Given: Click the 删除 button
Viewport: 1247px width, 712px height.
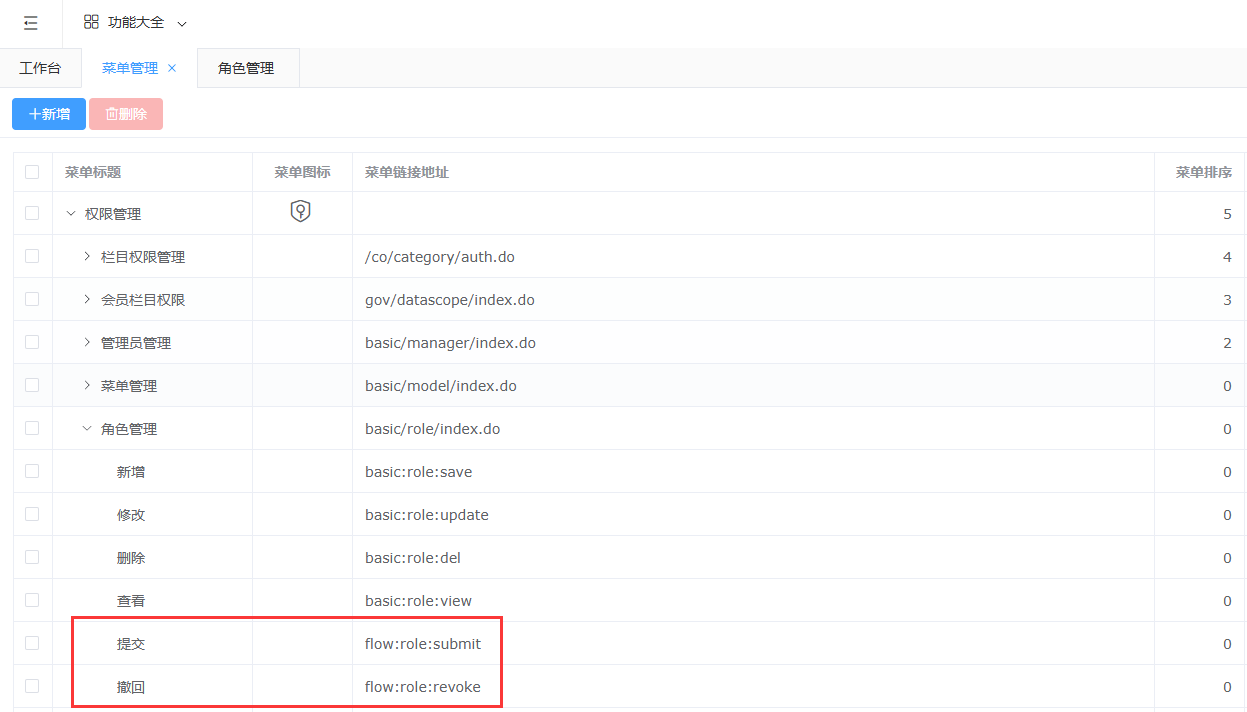Looking at the screenshot, I should (126, 114).
